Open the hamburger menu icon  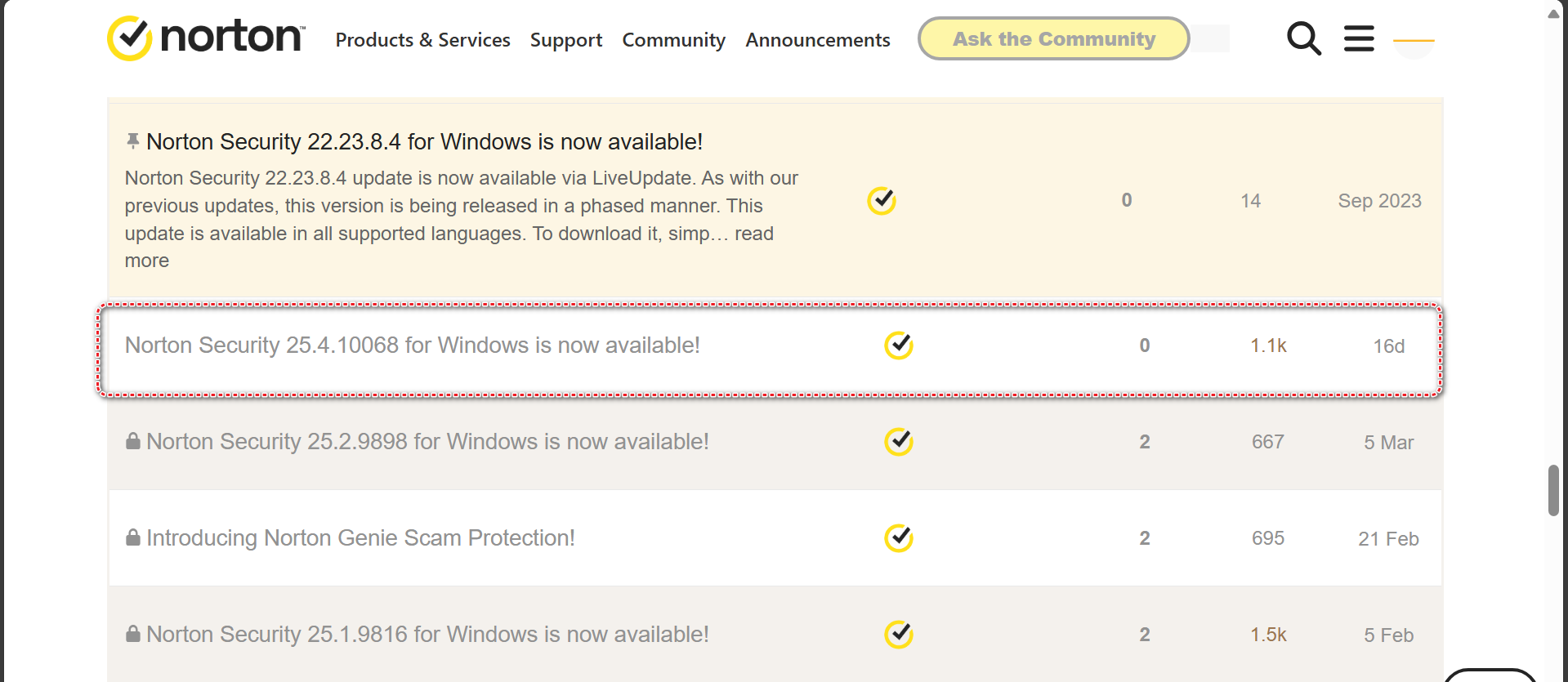tap(1359, 38)
